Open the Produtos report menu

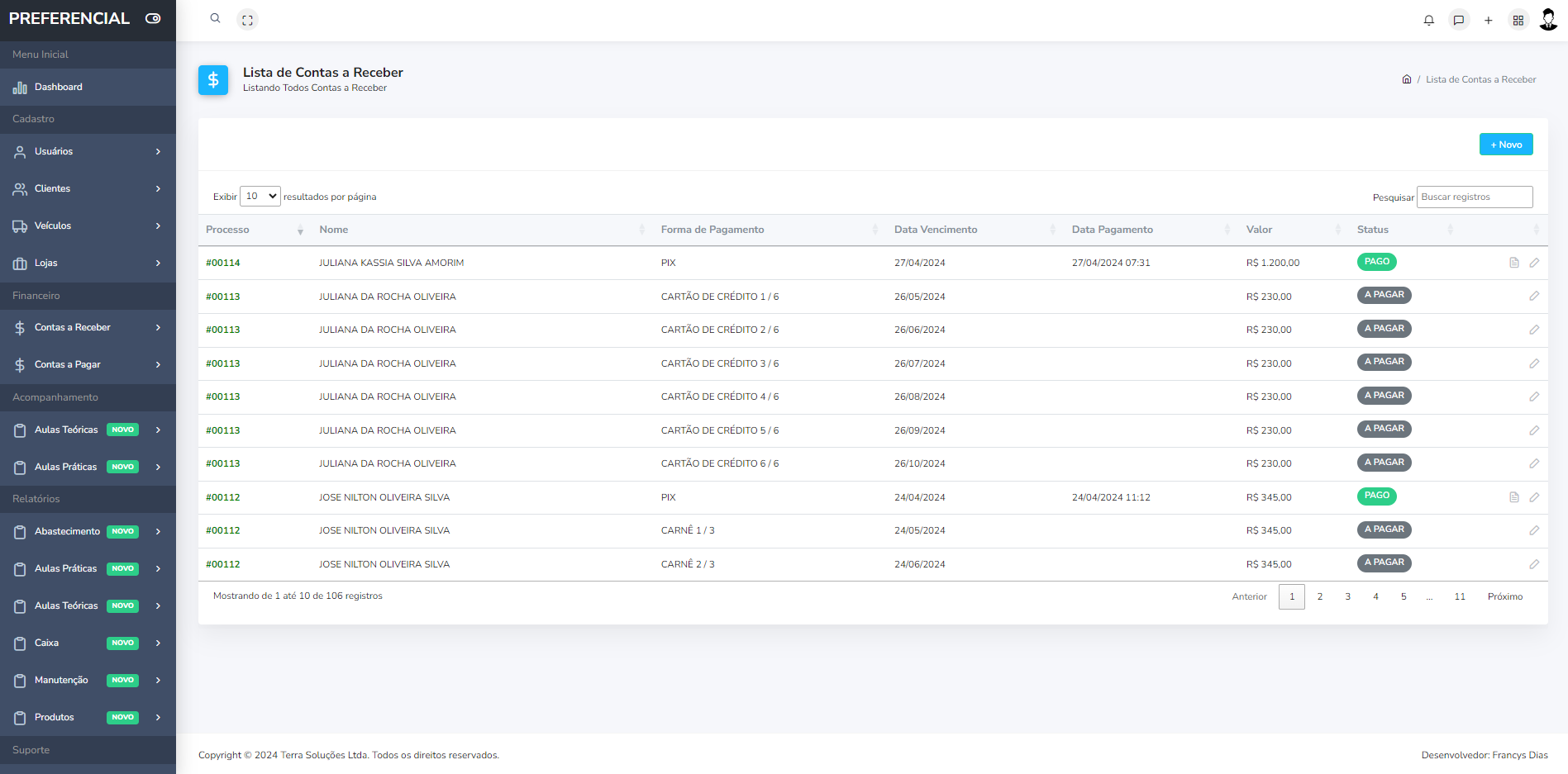88,718
